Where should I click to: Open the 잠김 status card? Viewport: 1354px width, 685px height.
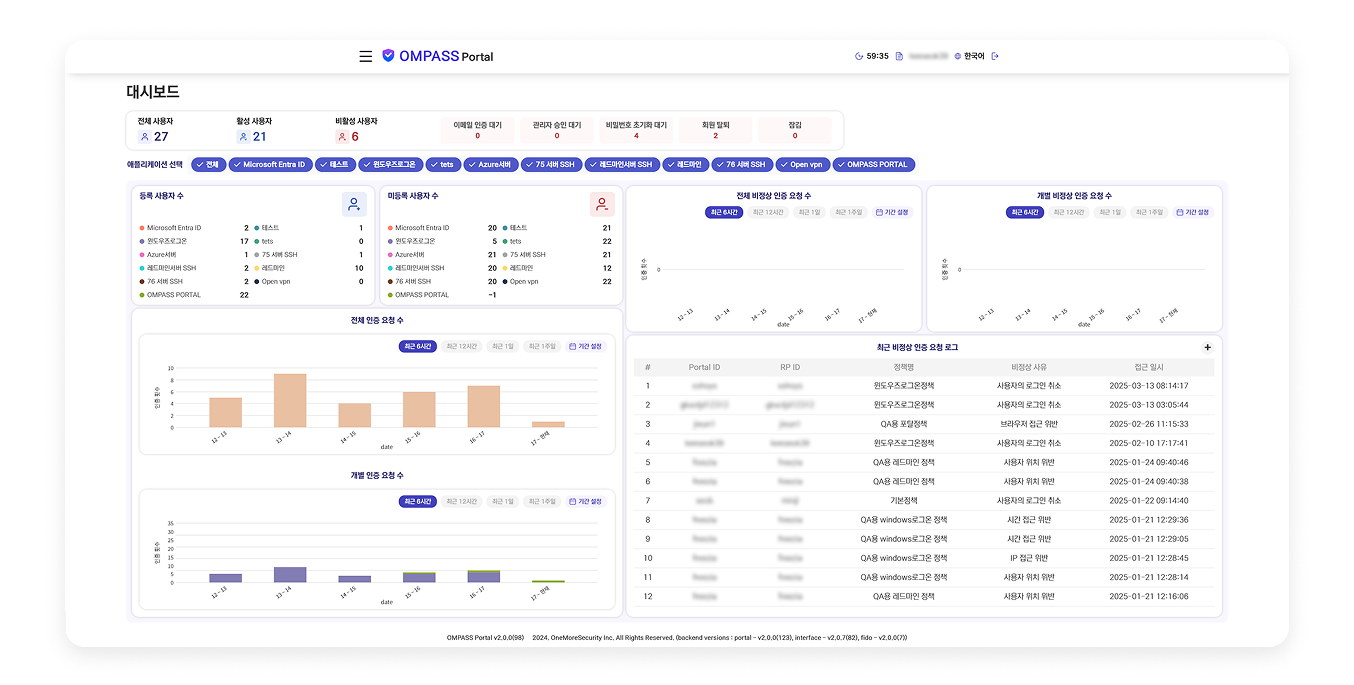(795, 130)
